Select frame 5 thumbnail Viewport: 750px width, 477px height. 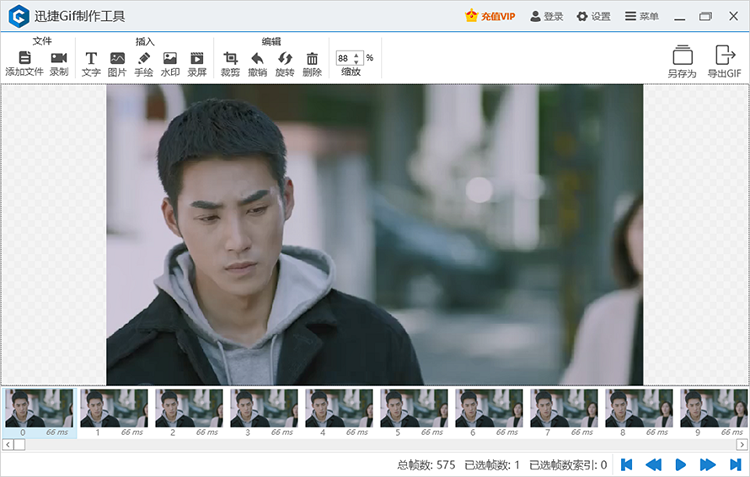coord(414,408)
